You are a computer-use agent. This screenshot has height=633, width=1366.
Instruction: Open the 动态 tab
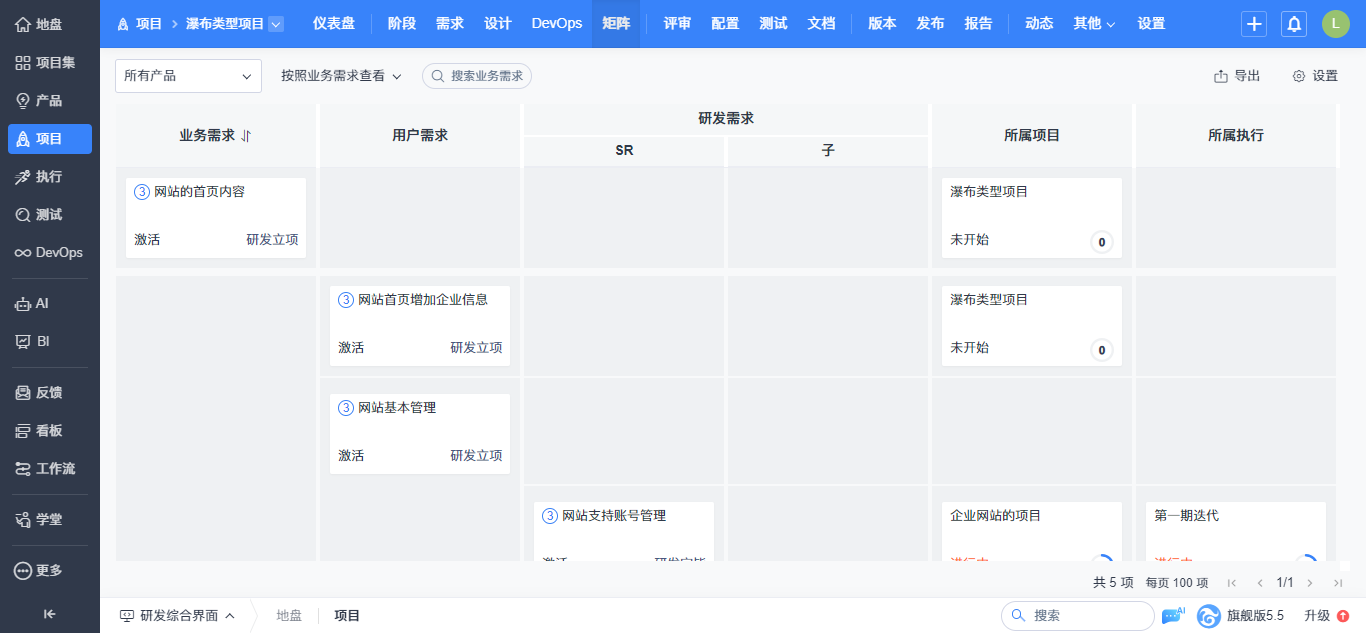click(x=1039, y=24)
